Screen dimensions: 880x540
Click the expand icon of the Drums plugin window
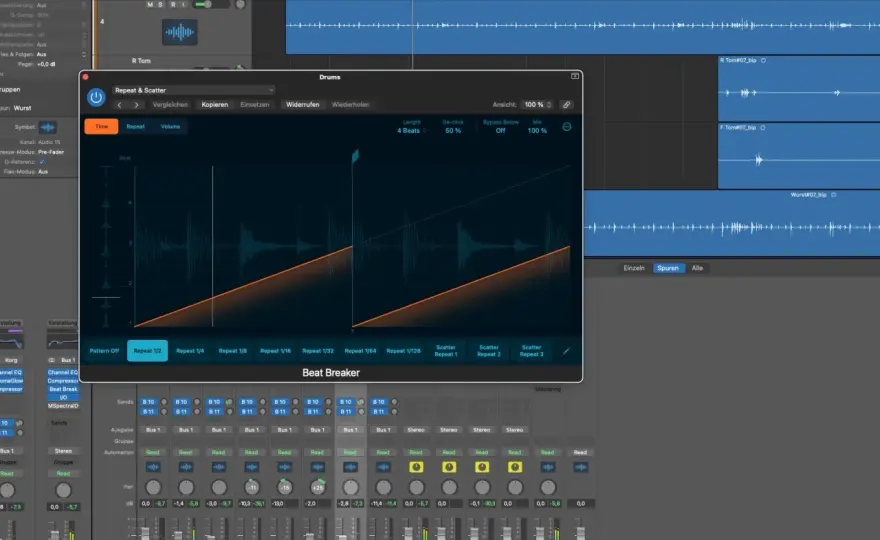click(x=575, y=76)
